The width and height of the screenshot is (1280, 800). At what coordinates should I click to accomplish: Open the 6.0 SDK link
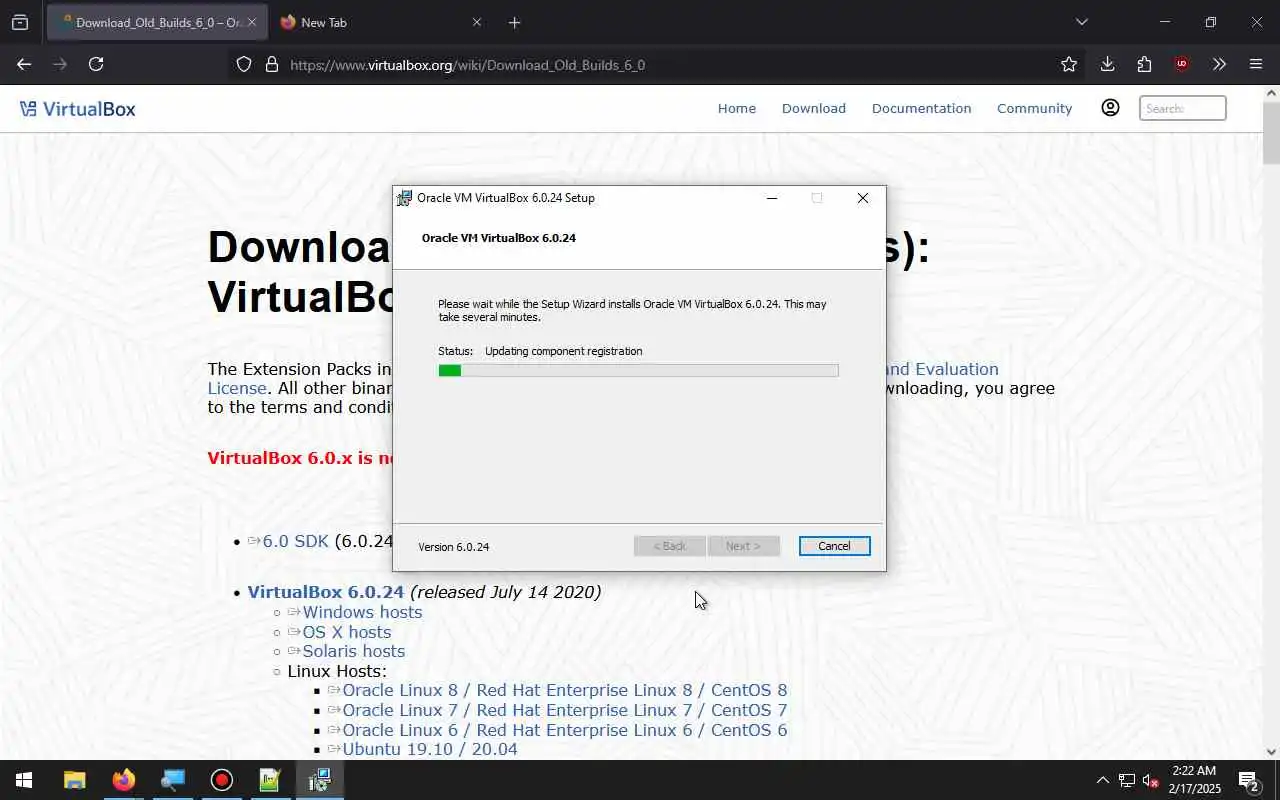[295, 541]
